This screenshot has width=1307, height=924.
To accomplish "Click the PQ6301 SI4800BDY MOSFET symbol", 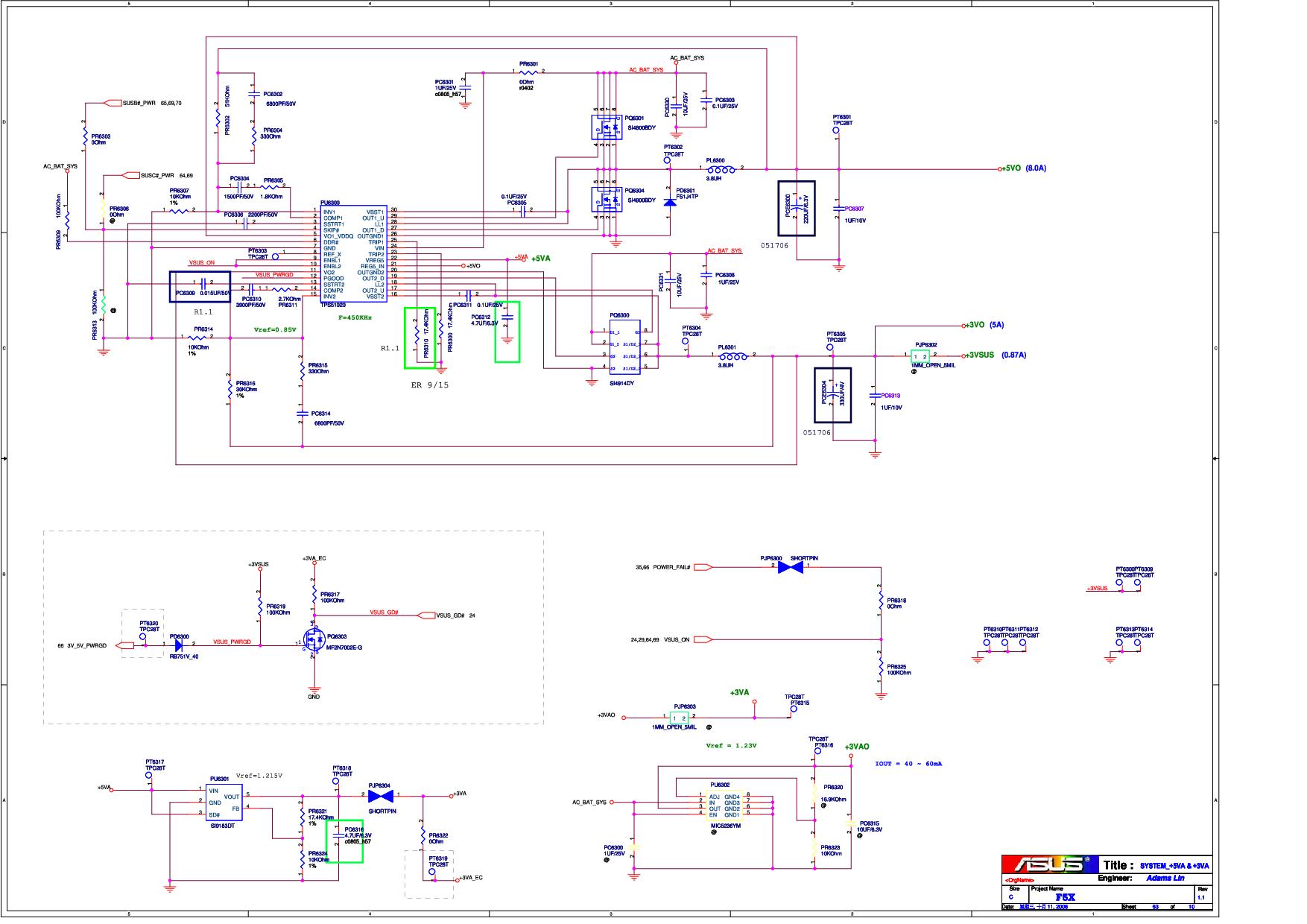I will click(606, 129).
